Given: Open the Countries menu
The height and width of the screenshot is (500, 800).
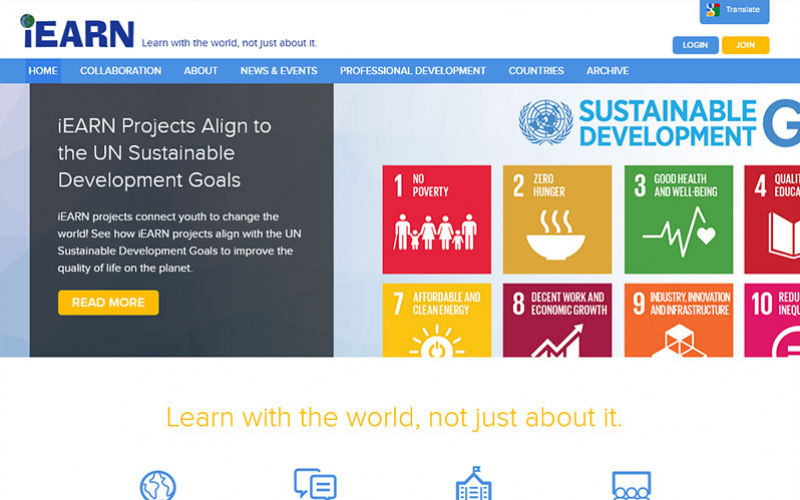Looking at the screenshot, I should (x=536, y=71).
